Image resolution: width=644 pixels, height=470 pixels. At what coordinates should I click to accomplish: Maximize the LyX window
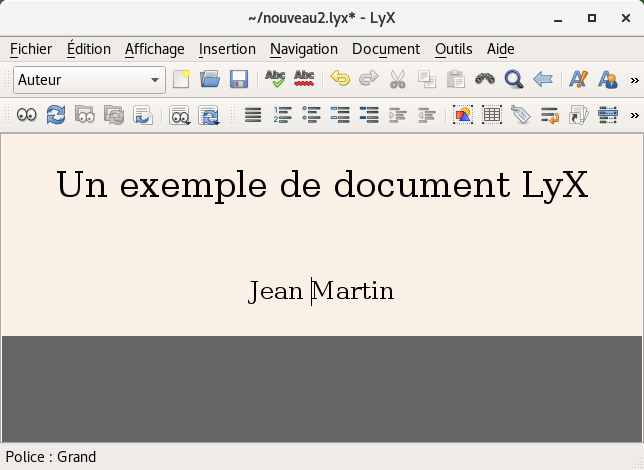(592, 18)
